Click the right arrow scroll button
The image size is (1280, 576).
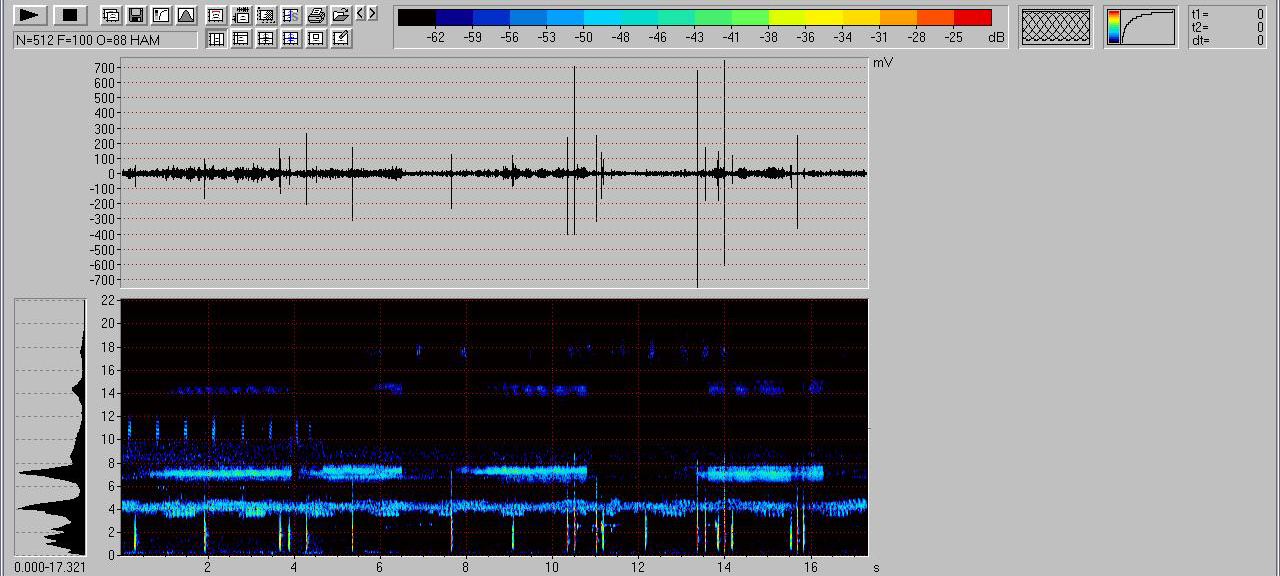373,14
